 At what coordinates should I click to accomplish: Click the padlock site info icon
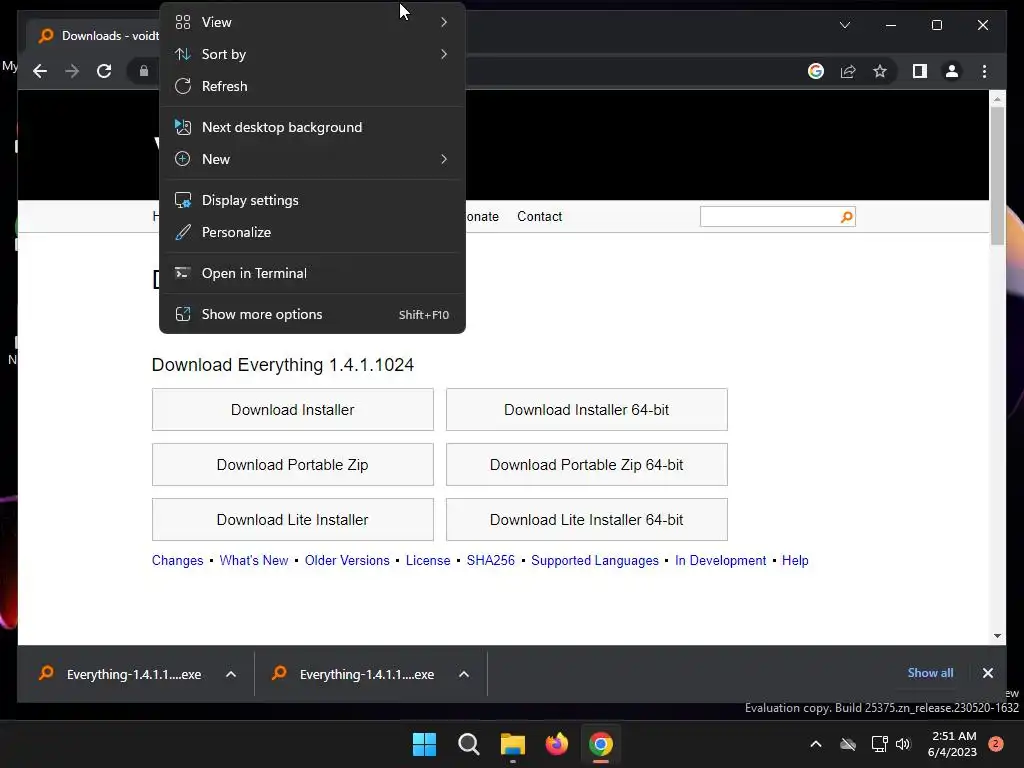click(x=144, y=71)
